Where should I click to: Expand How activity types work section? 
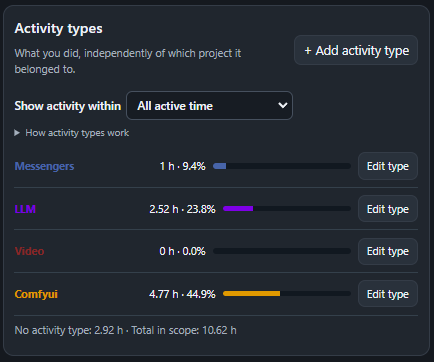tap(72, 133)
